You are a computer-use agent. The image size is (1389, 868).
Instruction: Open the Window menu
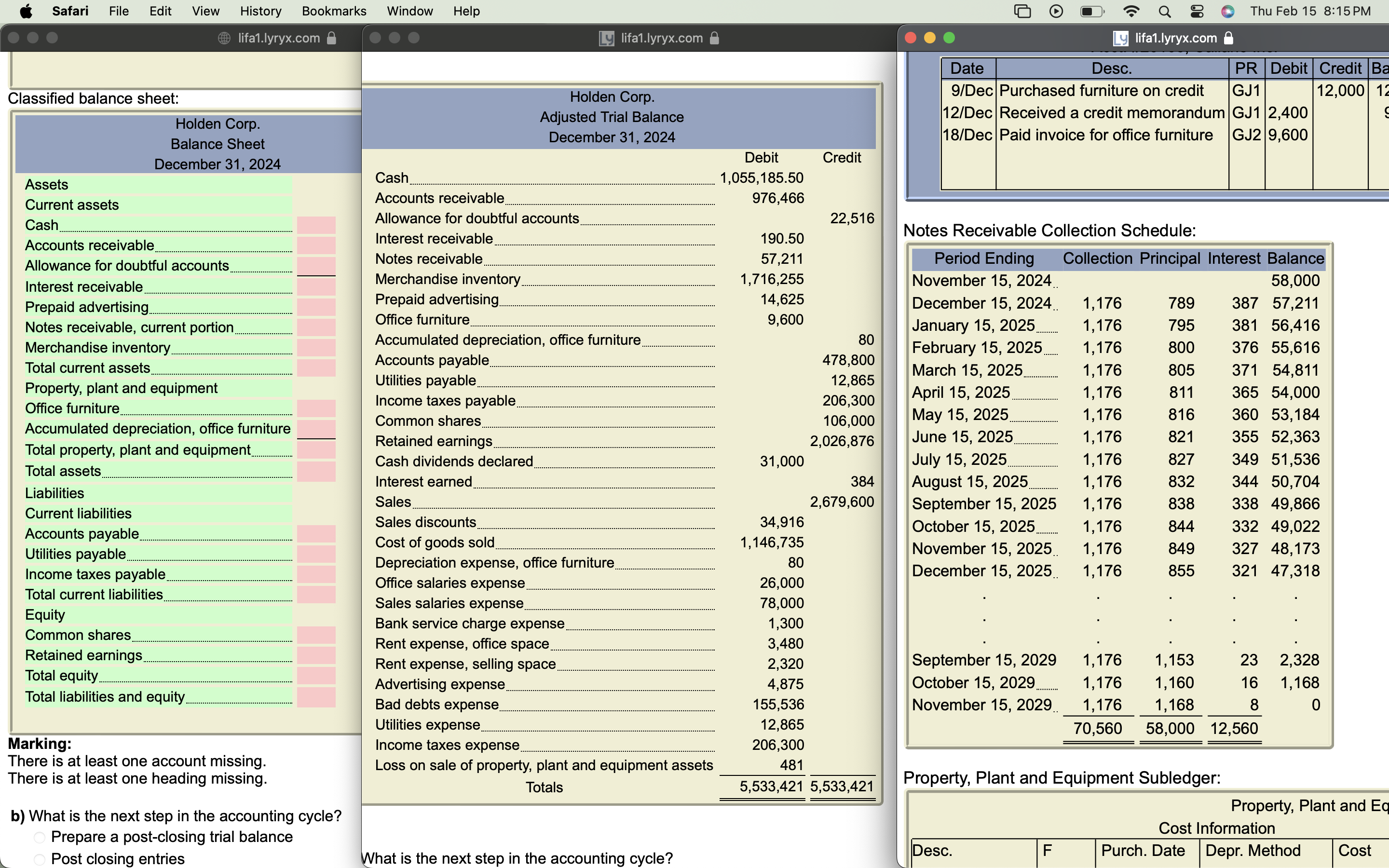tap(409, 12)
